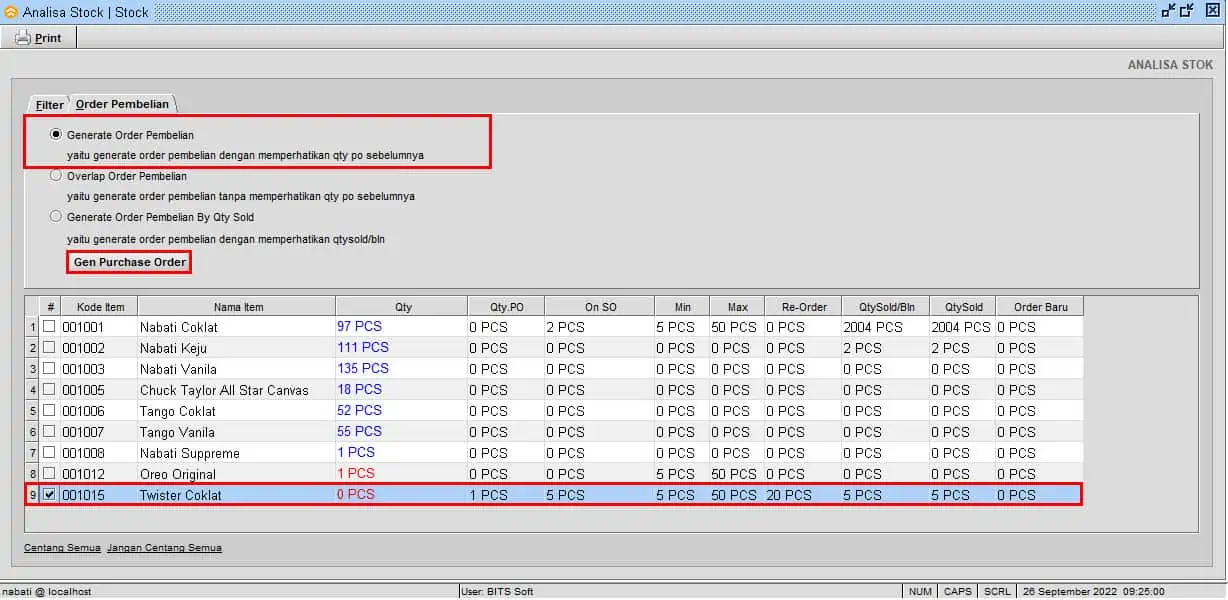Image resolution: width=1228 pixels, height=600 pixels.
Task: Click the On SO column header
Action: click(x=599, y=307)
